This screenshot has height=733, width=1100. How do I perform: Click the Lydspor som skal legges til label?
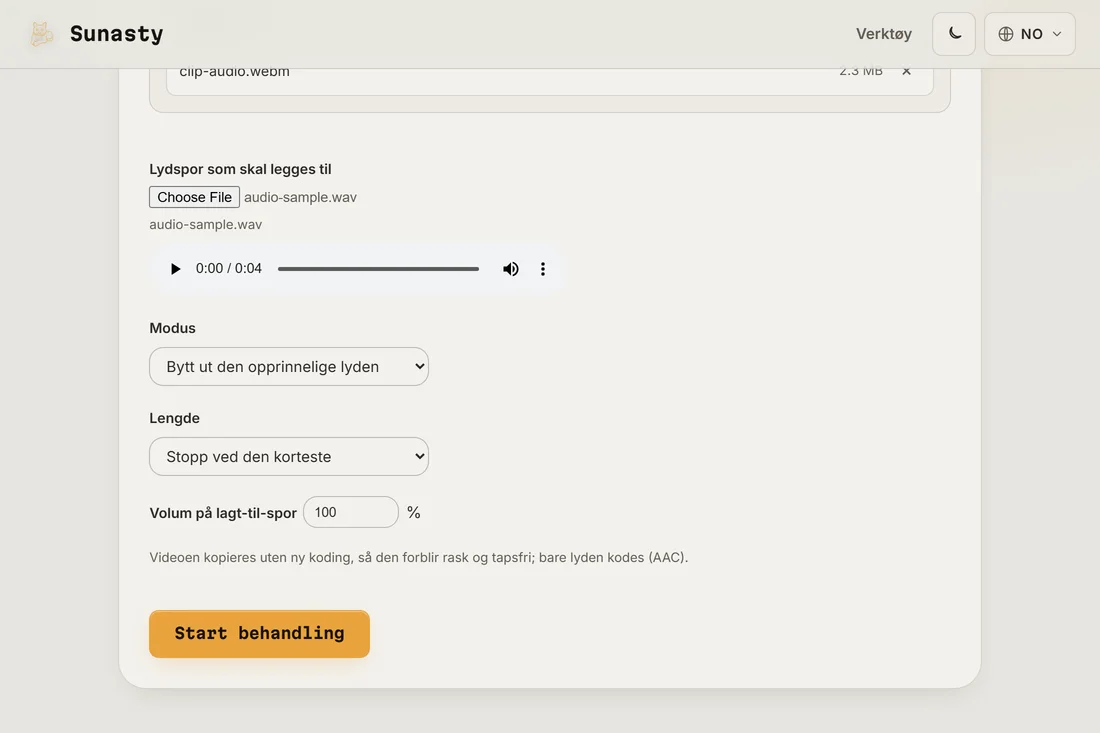pos(240,169)
